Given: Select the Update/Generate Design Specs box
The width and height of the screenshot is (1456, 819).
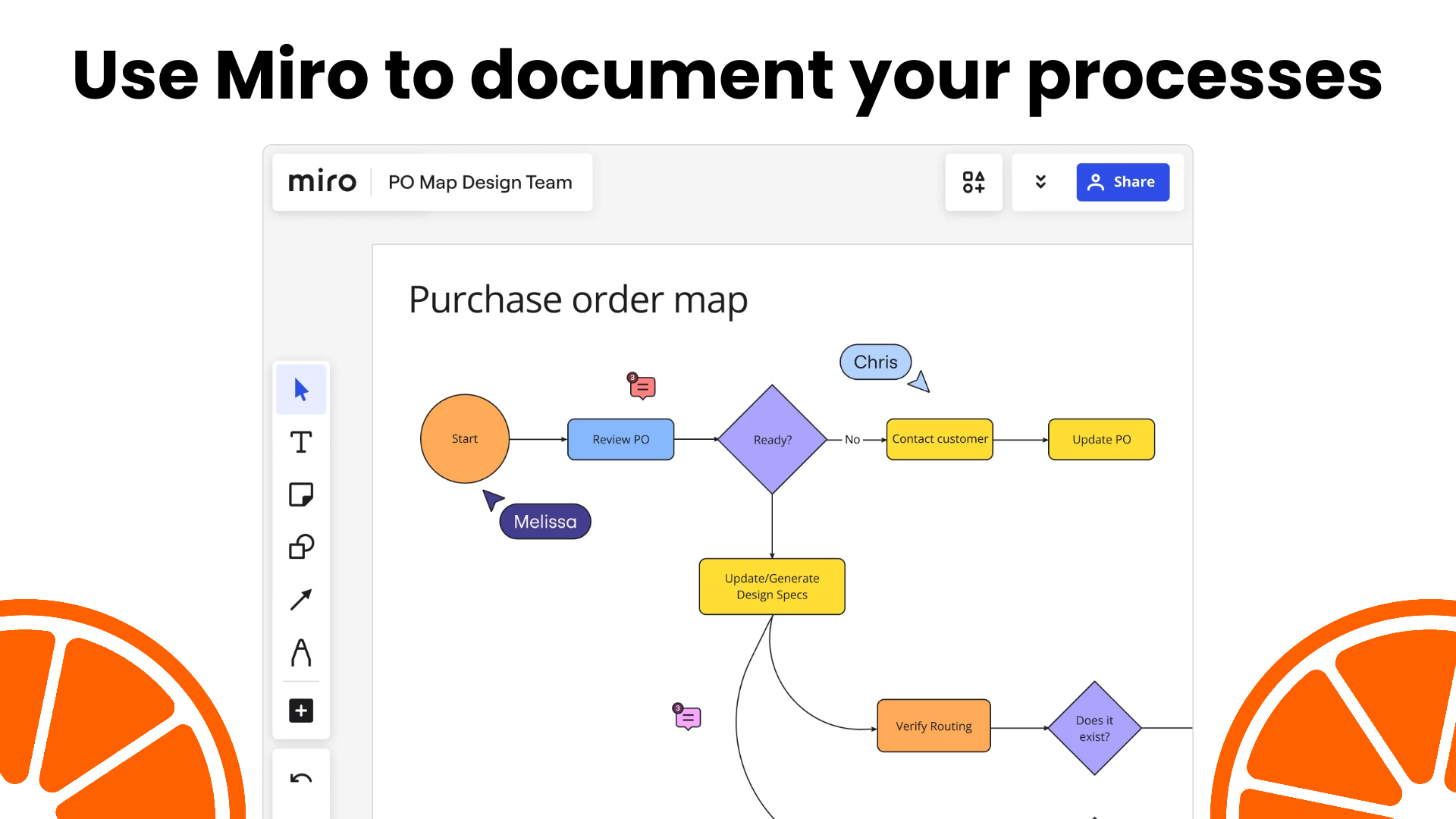Looking at the screenshot, I should (x=771, y=585).
